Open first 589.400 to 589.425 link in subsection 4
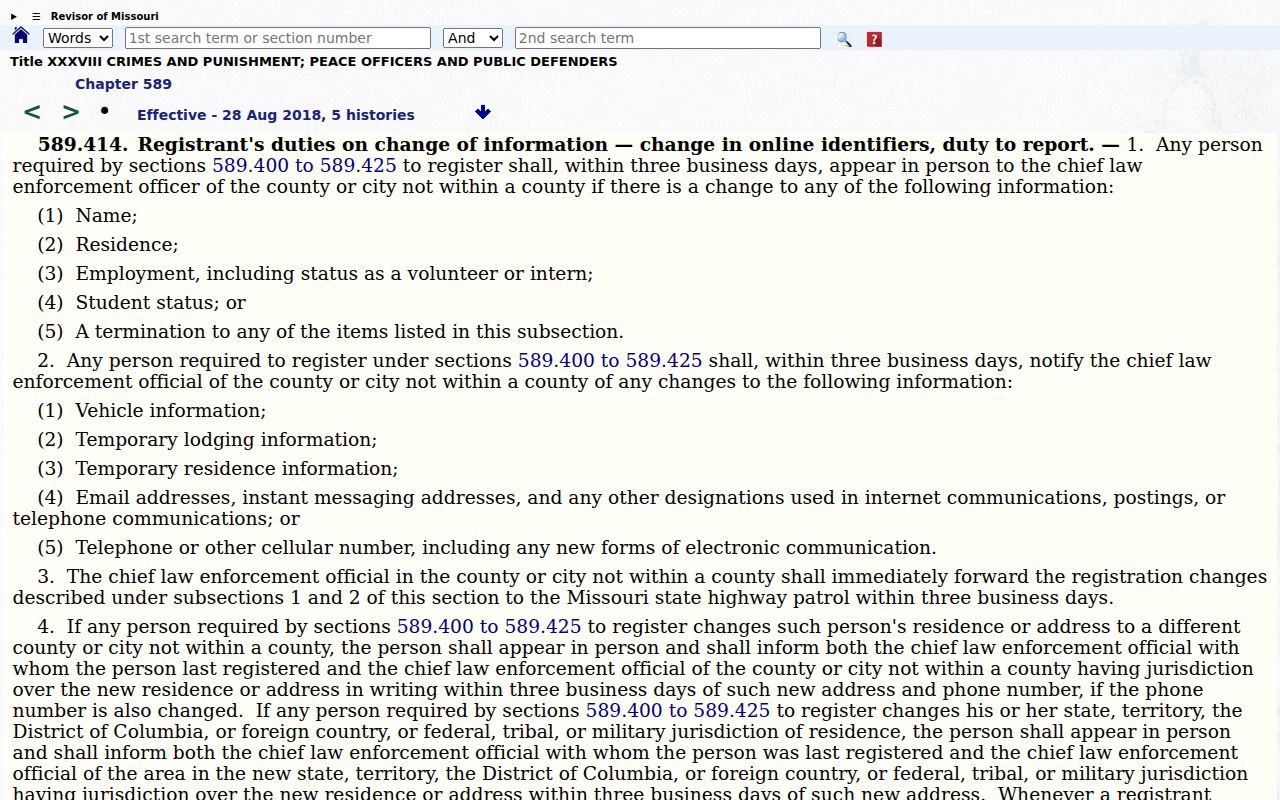This screenshot has height=800, width=1280. point(489,627)
